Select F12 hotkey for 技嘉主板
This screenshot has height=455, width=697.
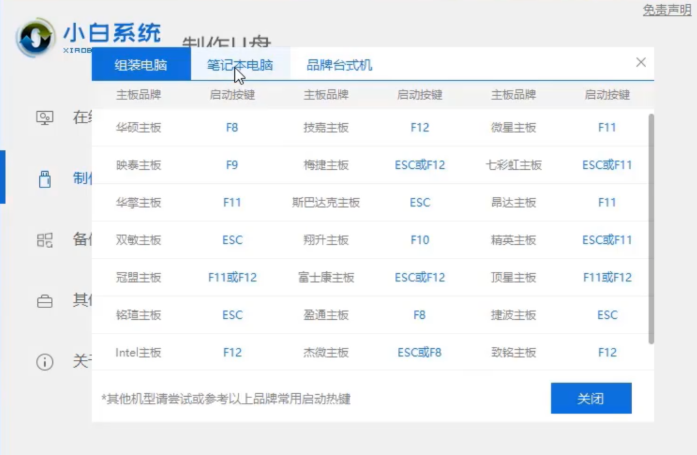420,128
